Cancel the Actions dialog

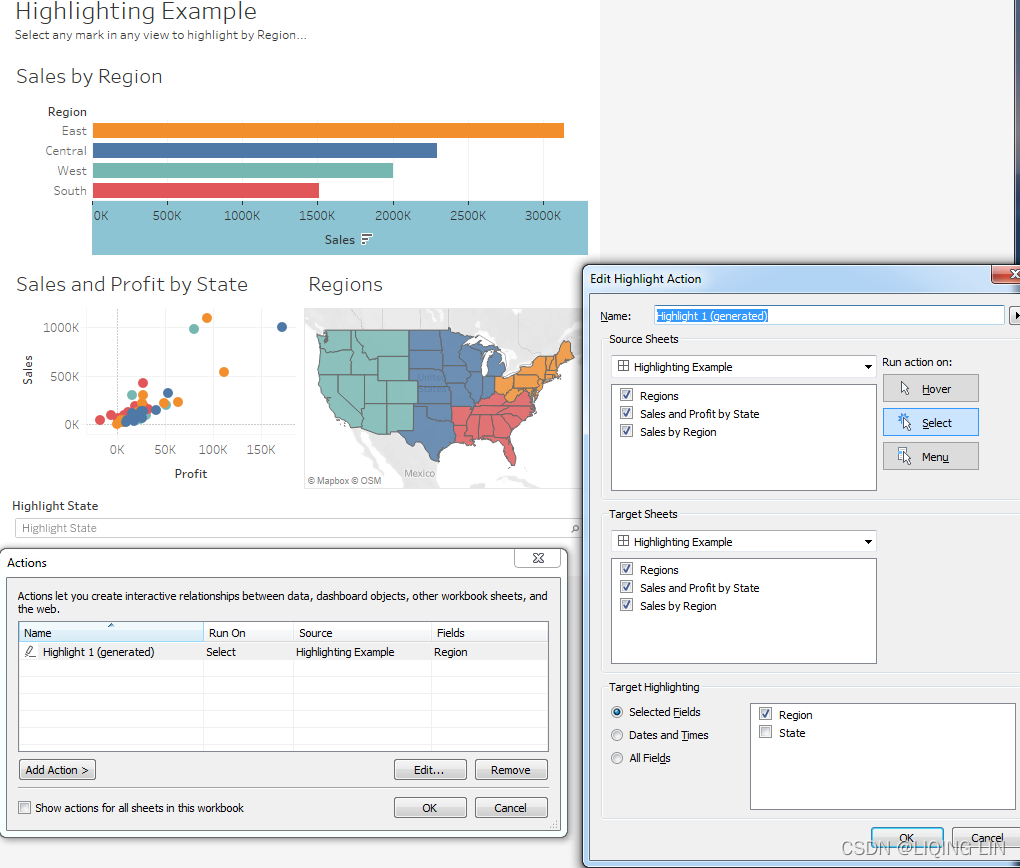[511, 807]
